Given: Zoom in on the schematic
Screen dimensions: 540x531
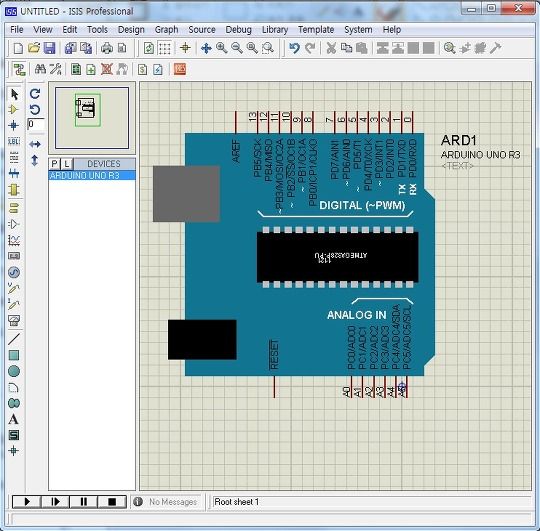Looking at the screenshot, I should click(221, 48).
